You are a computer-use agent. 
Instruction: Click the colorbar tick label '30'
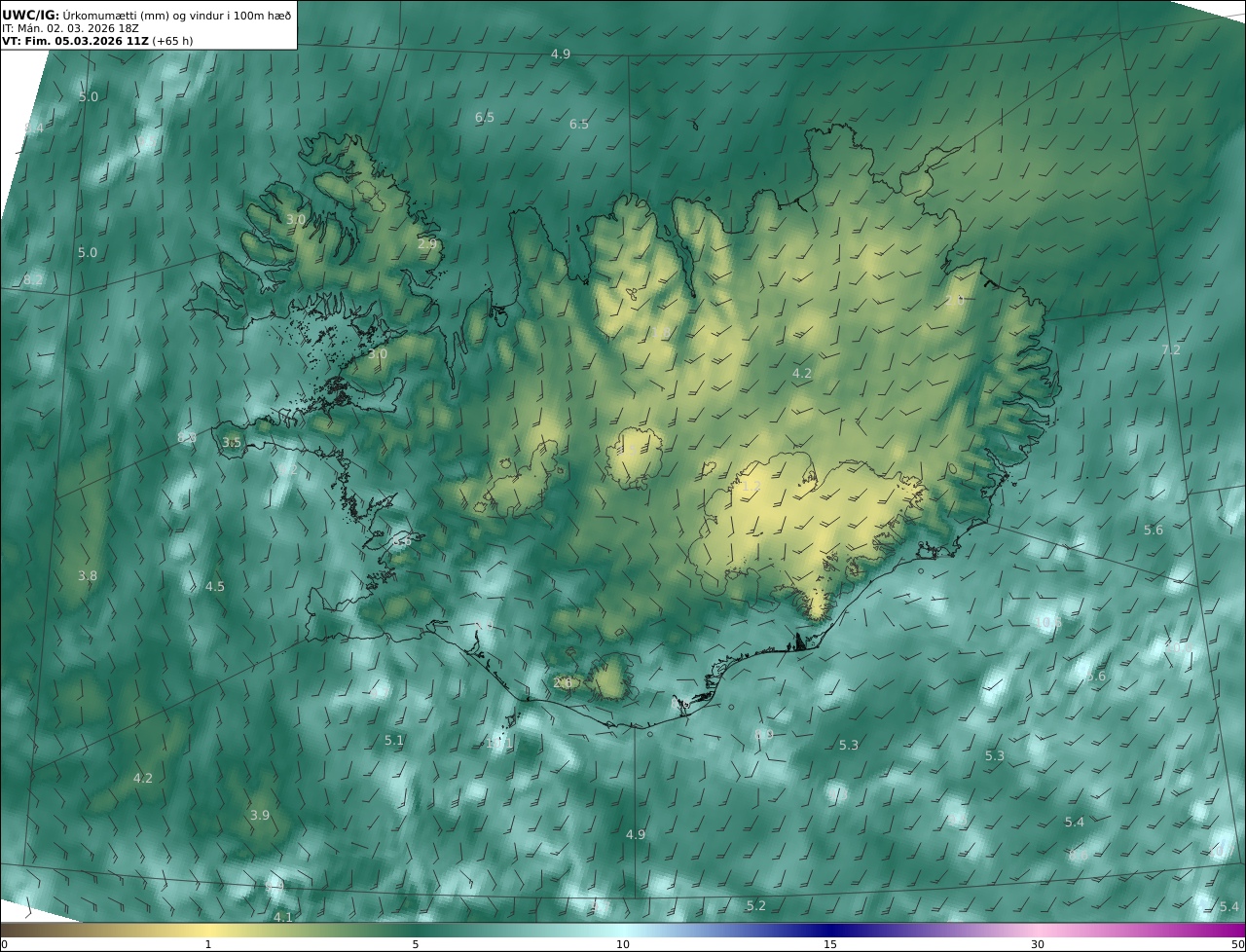[x=1038, y=944]
